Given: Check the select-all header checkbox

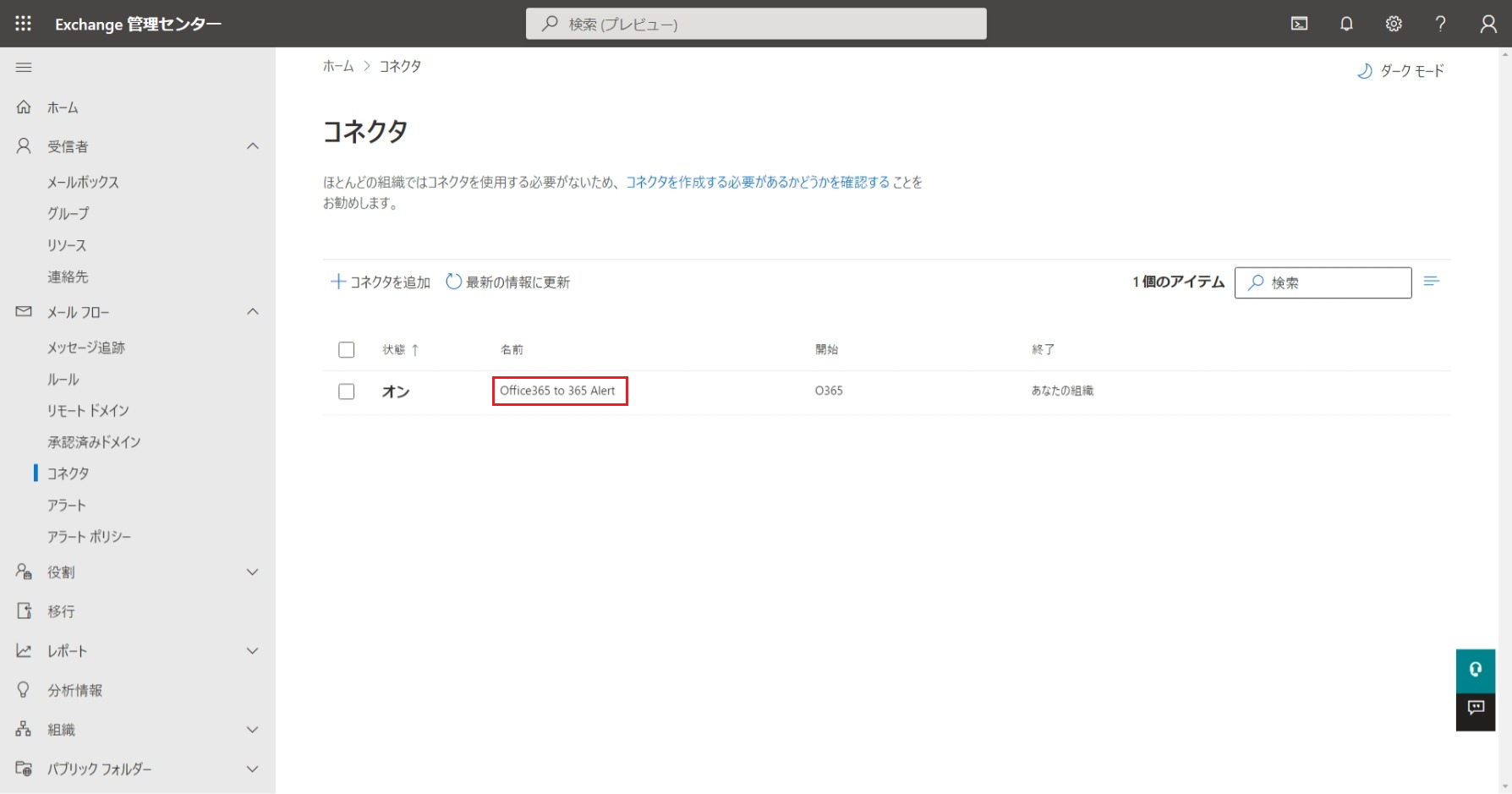Looking at the screenshot, I should pyautogui.click(x=346, y=350).
